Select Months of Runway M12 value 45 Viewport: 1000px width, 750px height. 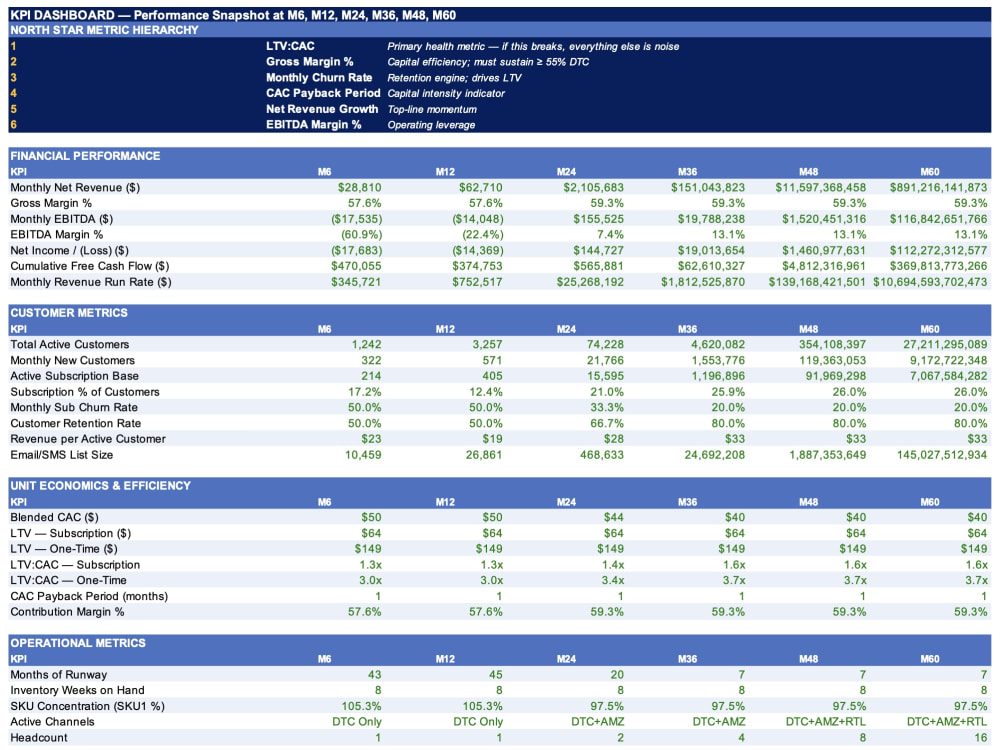pyautogui.click(x=496, y=675)
